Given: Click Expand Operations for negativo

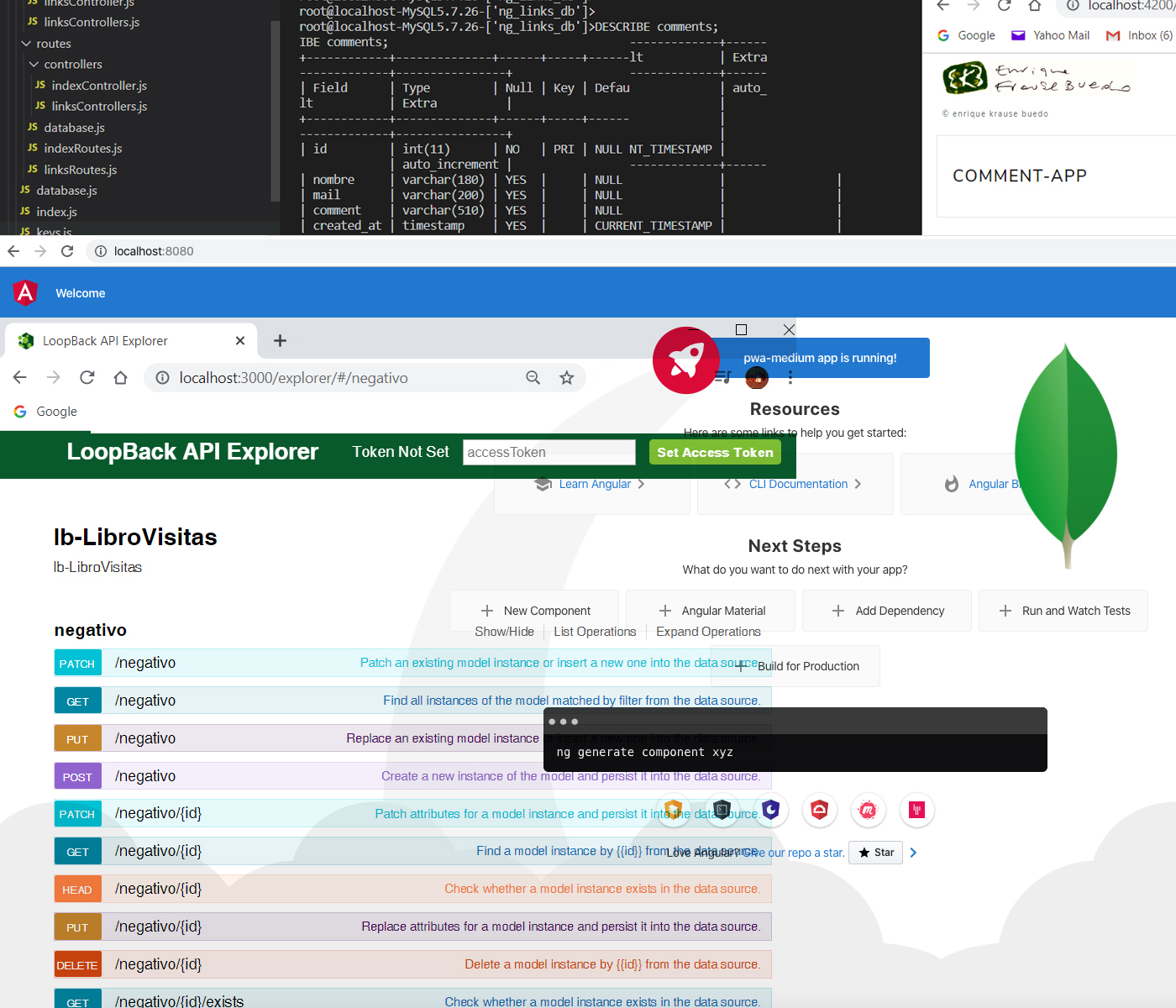Looking at the screenshot, I should point(708,632).
